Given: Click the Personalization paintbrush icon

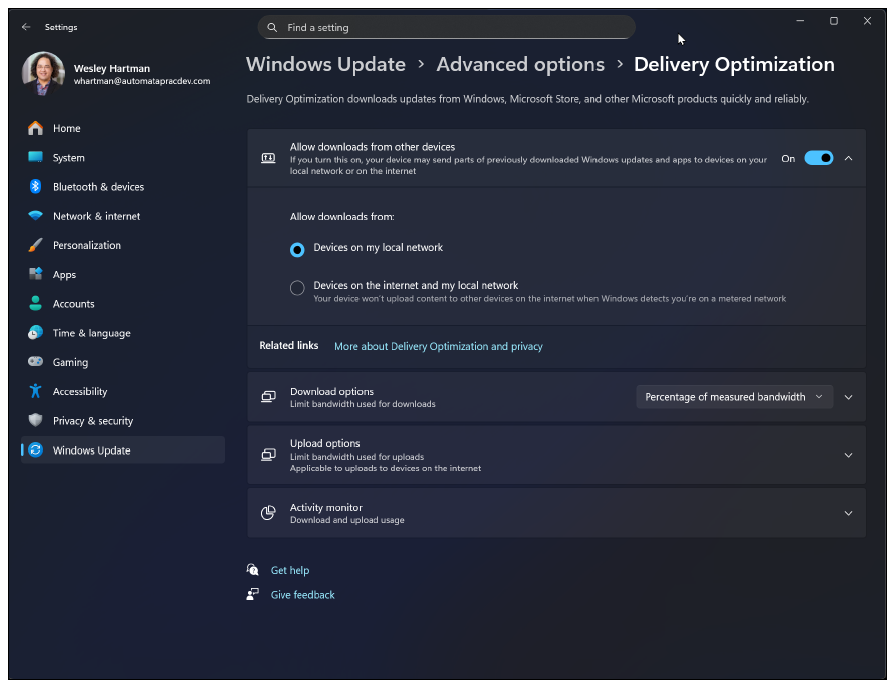Looking at the screenshot, I should point(36,245).
